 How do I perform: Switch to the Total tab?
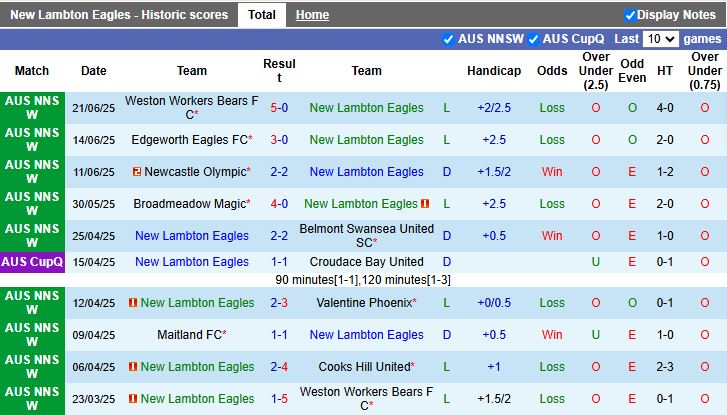(262, 15)
